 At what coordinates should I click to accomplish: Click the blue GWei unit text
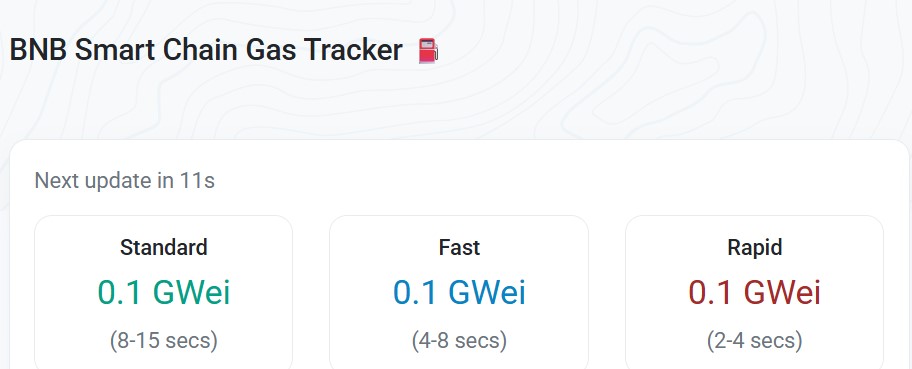point(487,292)
